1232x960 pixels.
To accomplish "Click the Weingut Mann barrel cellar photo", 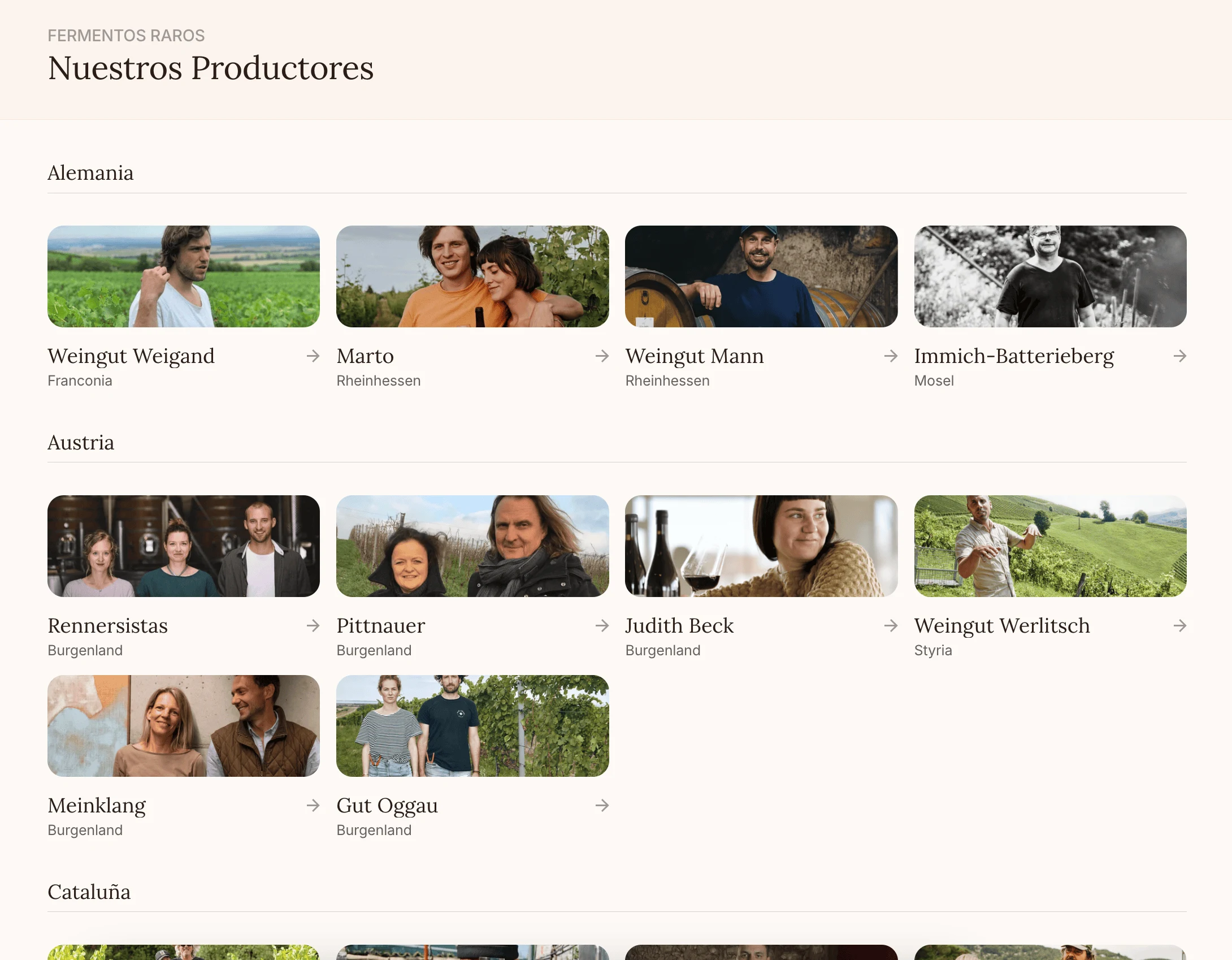I will click(761, 276).
